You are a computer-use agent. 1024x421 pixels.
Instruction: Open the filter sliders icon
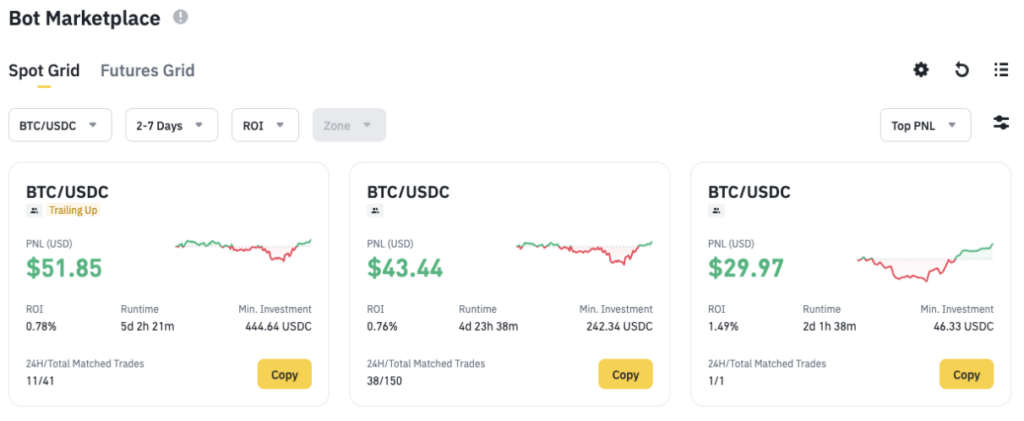pyautogui.click(x=1001, y=123)
